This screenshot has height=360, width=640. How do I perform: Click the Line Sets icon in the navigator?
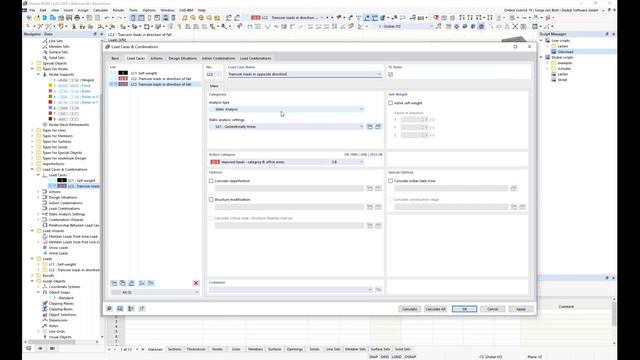pos(45,41)
